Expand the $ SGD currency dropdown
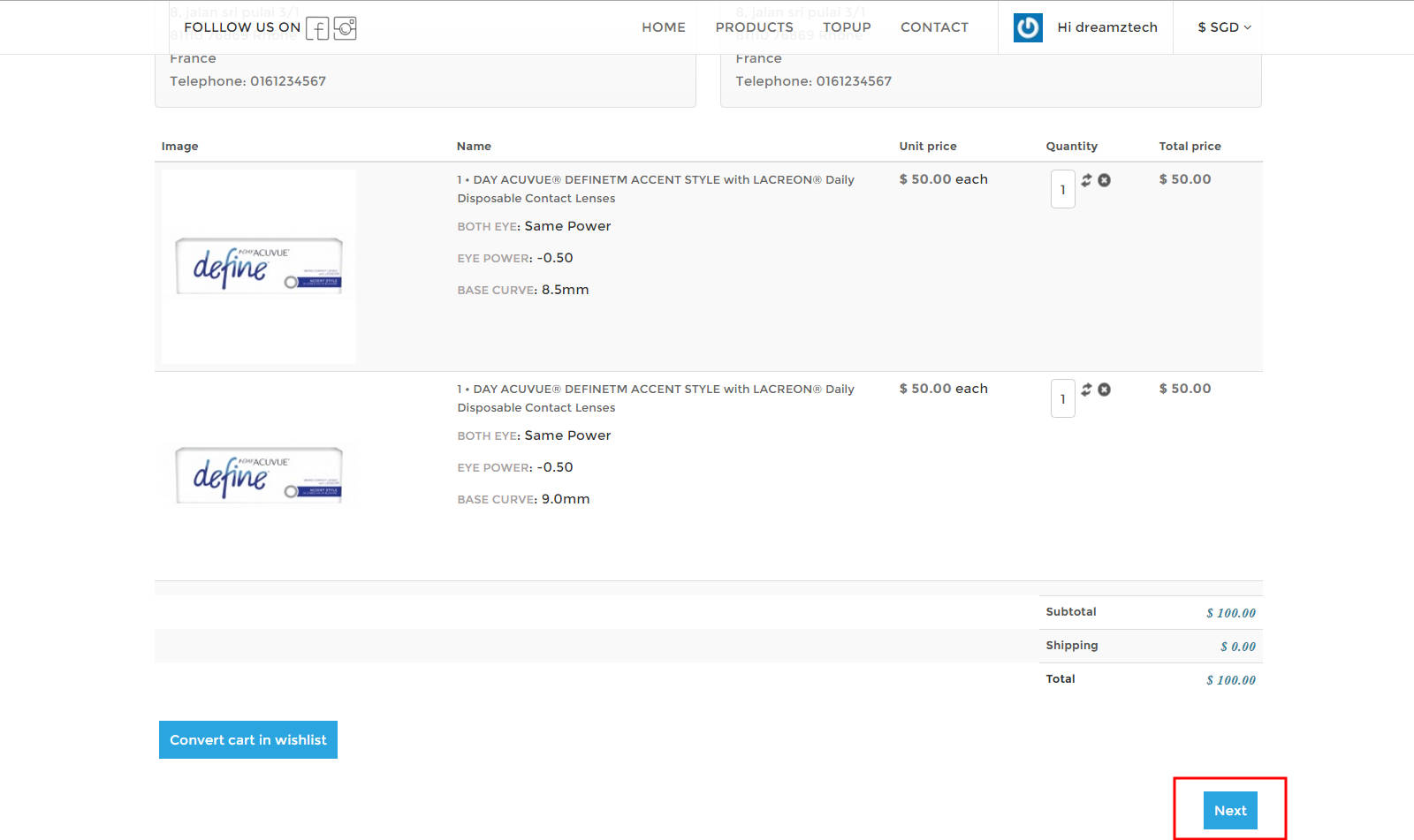1414x840 pixels. click(1224, 27)
